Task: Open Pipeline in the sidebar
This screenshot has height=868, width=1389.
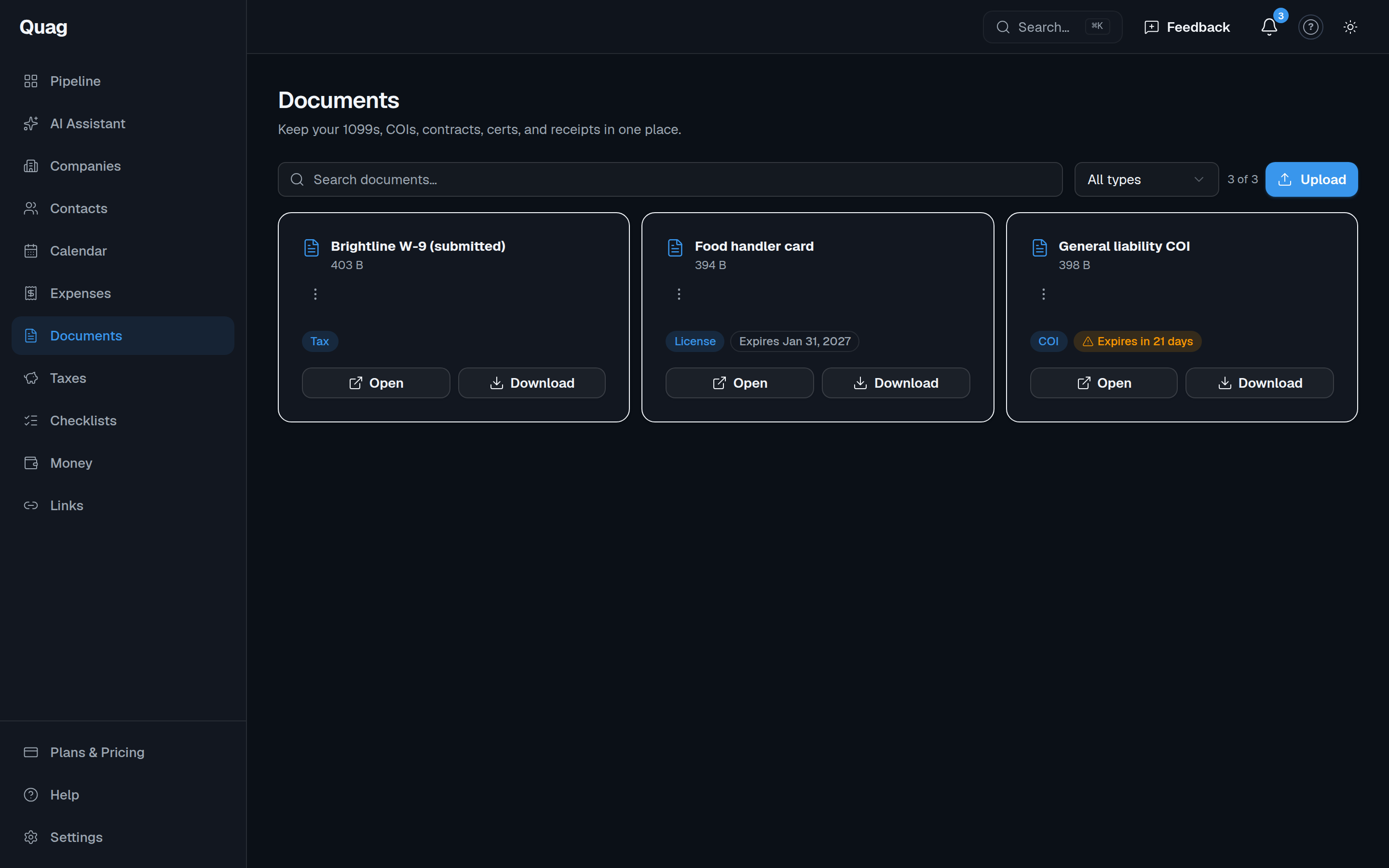Action: coord(123,81)
